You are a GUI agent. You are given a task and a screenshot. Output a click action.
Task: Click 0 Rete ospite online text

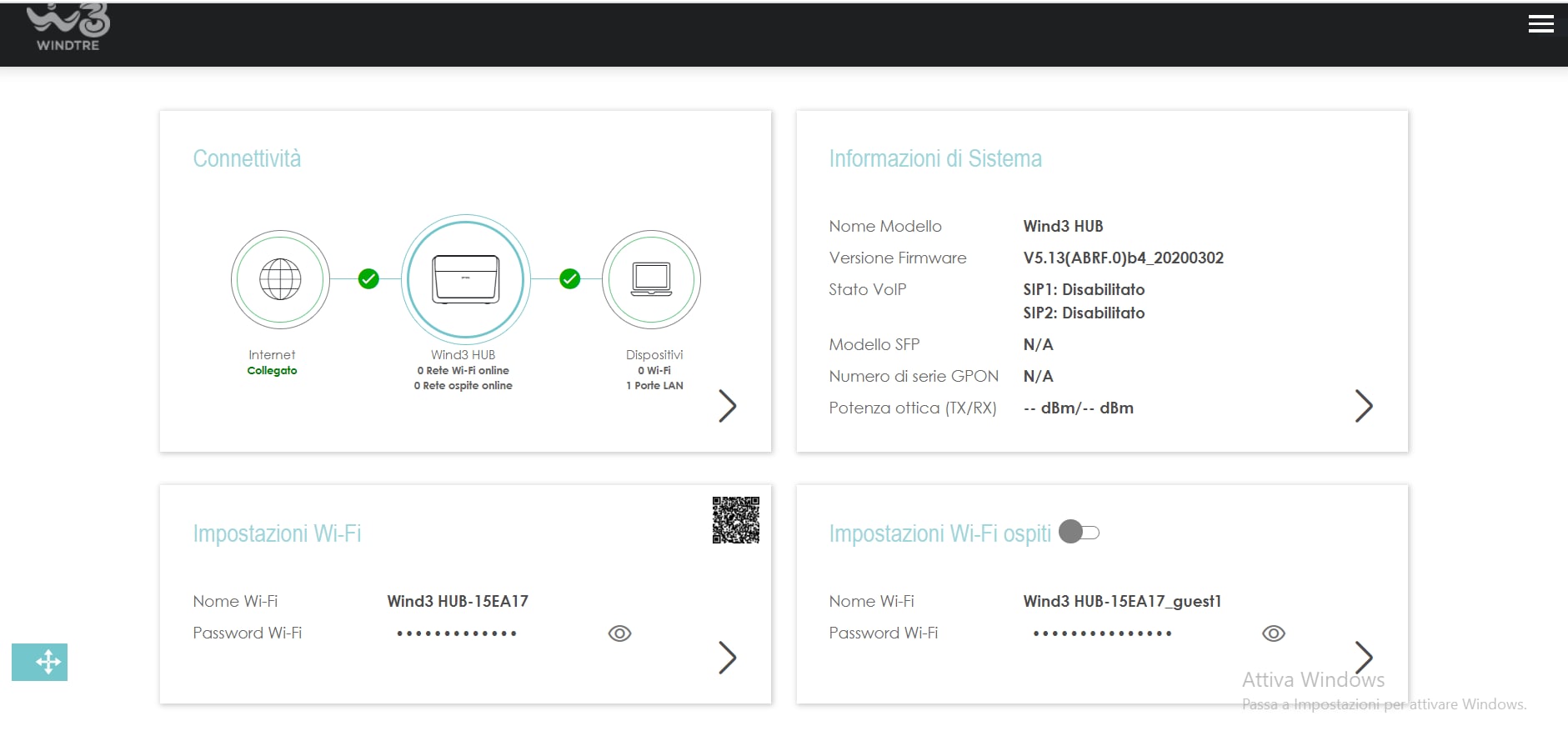point(463,385)
